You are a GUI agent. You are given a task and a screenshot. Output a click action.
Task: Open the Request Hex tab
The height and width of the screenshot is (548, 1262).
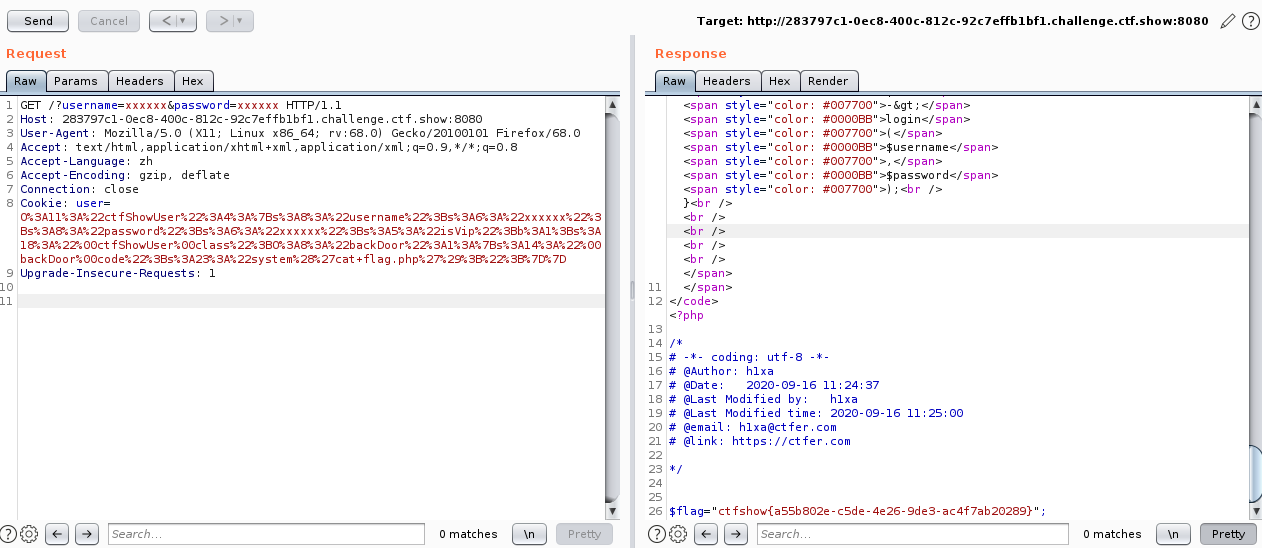coord(192,81)
